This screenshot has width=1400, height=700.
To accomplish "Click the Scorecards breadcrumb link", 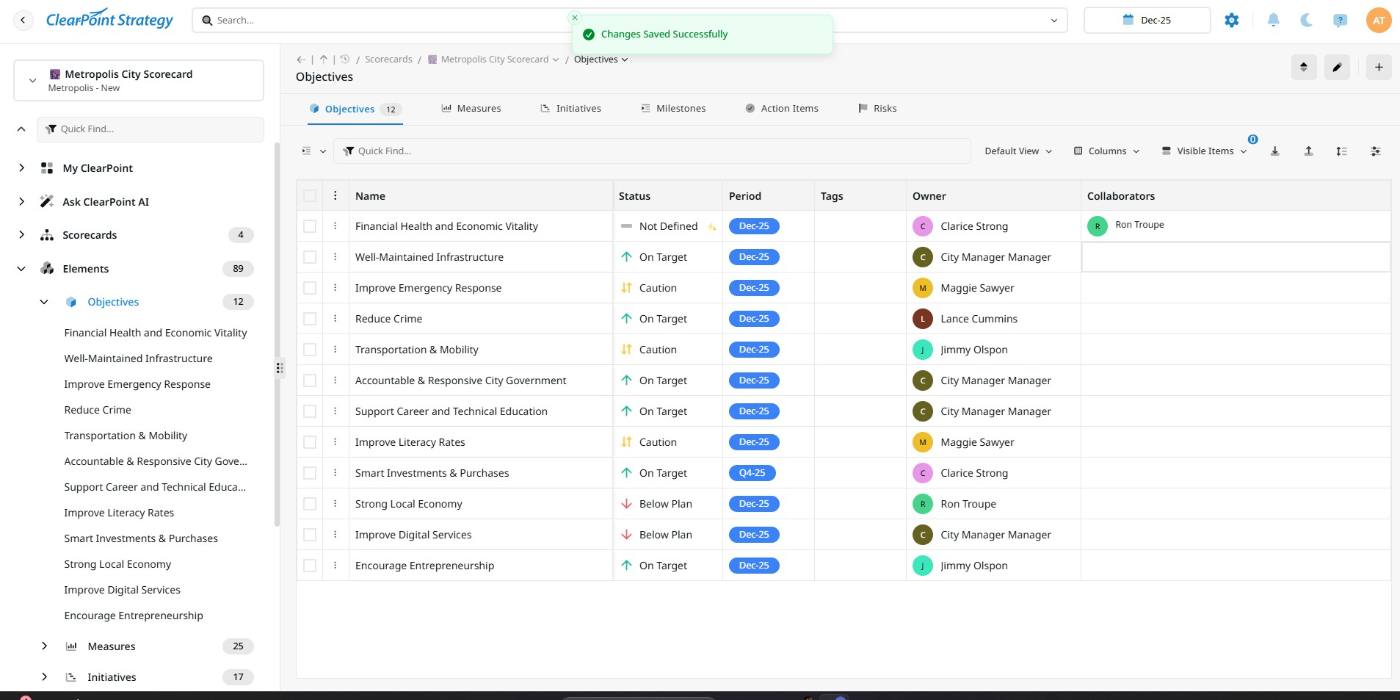I will (x=388, y=59).
